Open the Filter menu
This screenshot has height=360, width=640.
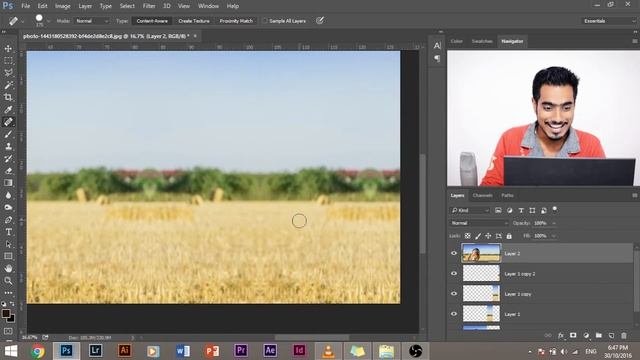click(x=149, y=6)
